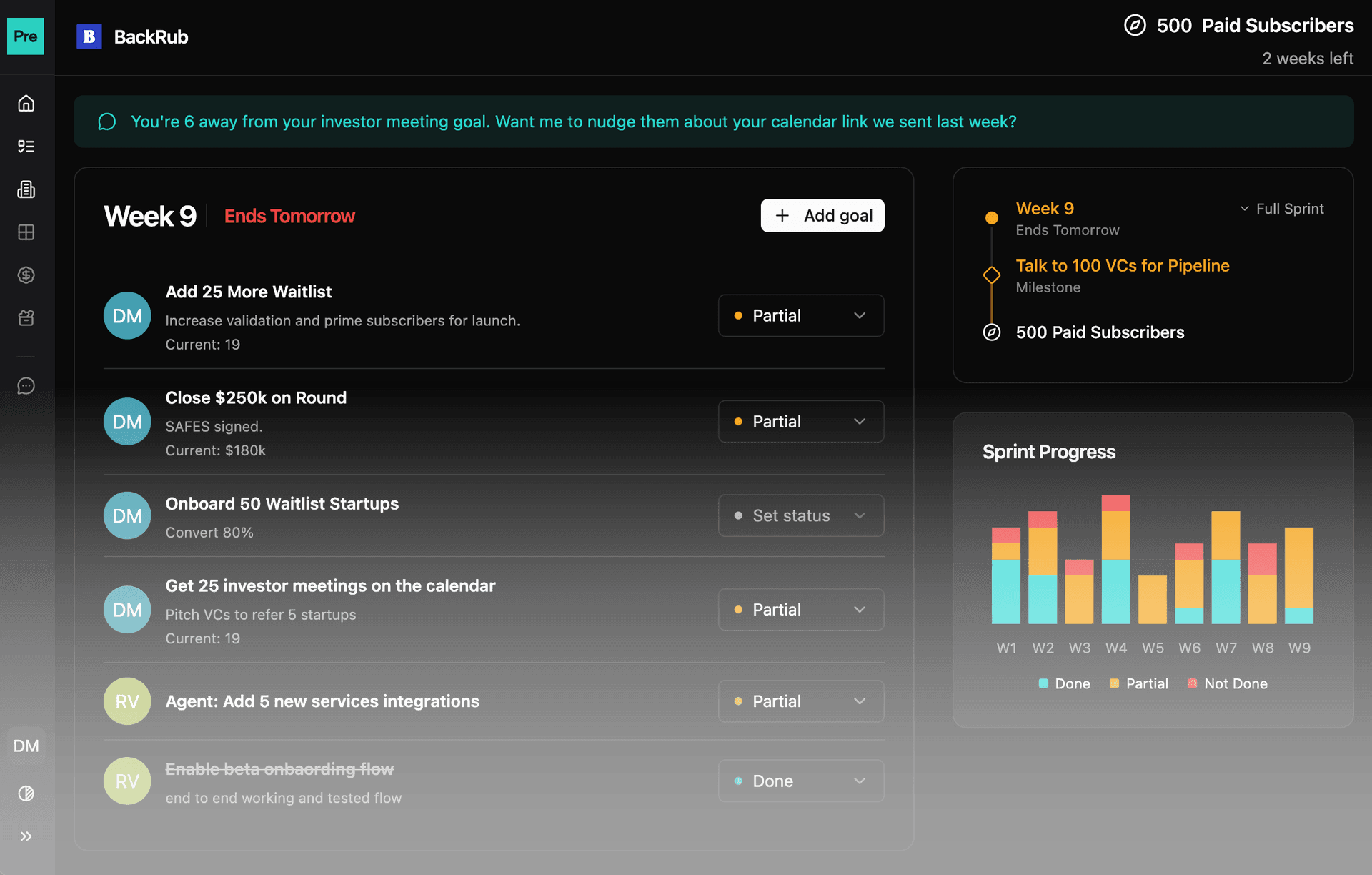Screen dimensions: 1372x875
Task: Click the compass icon next to 500 Paid Subscribers
Action: coord(1135,25)
